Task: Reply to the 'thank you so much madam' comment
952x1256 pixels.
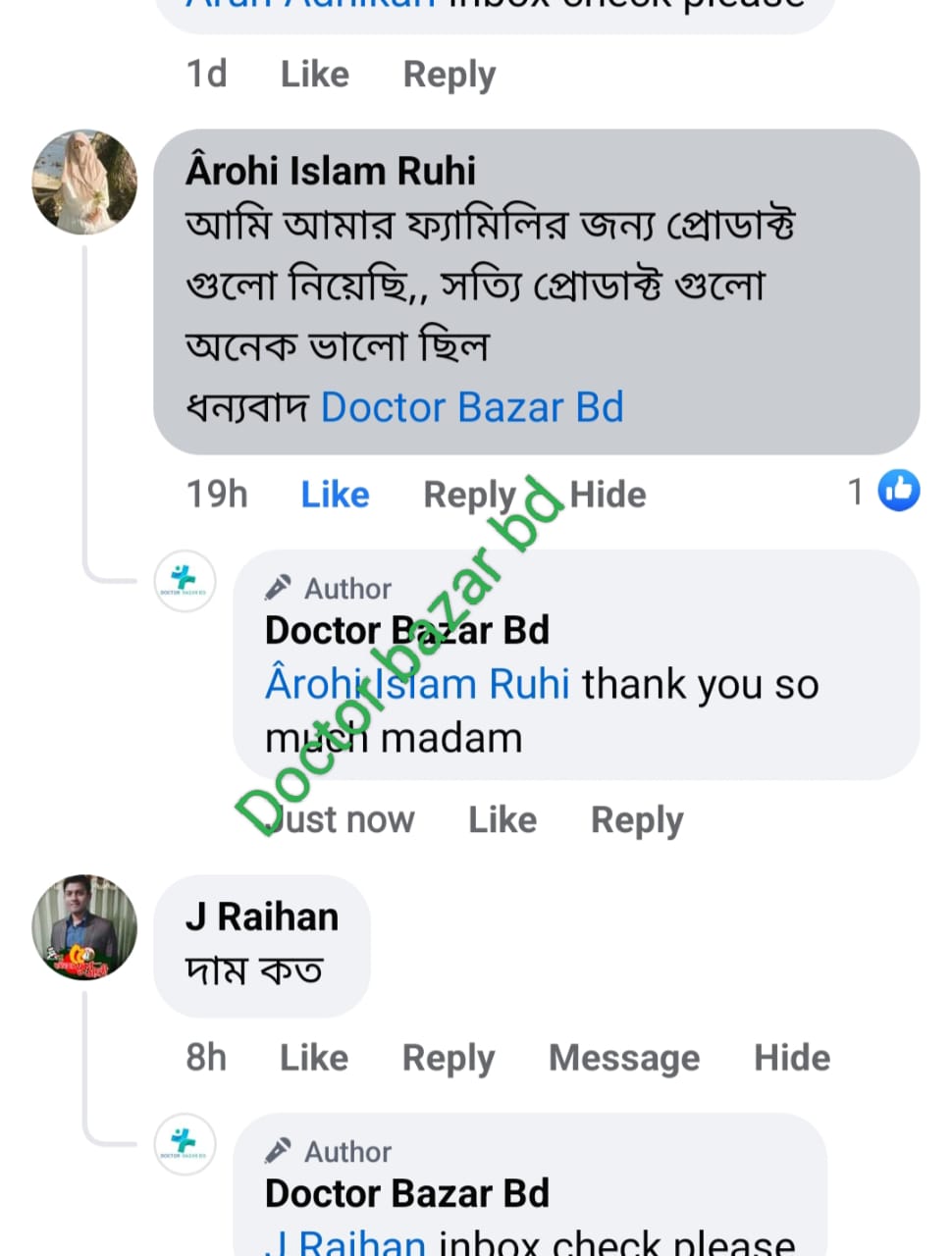Action: tap(636, 820)
